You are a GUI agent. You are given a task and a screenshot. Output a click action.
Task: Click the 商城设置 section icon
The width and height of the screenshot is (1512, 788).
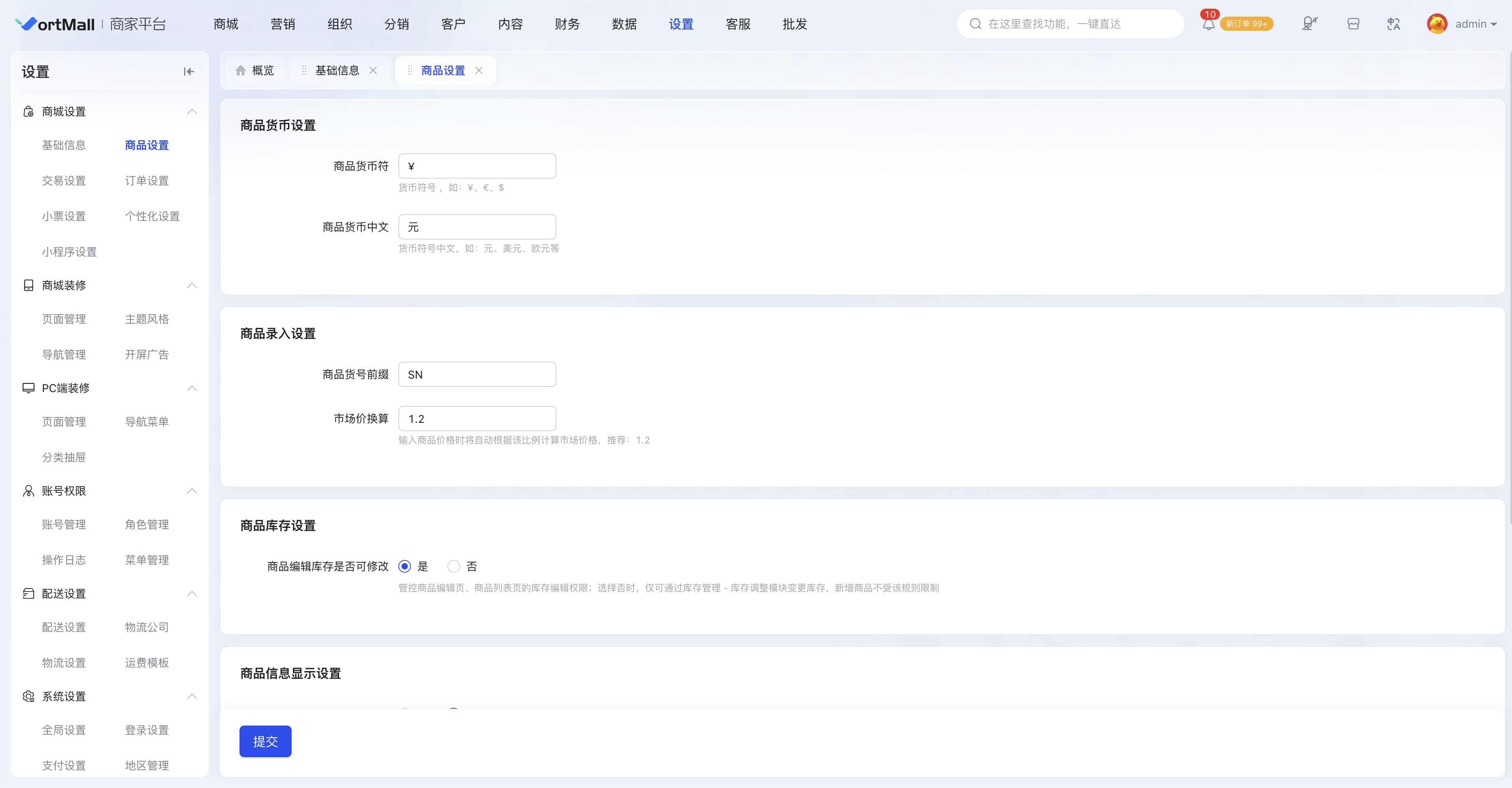pyautogui.click(x=28, y=111)
